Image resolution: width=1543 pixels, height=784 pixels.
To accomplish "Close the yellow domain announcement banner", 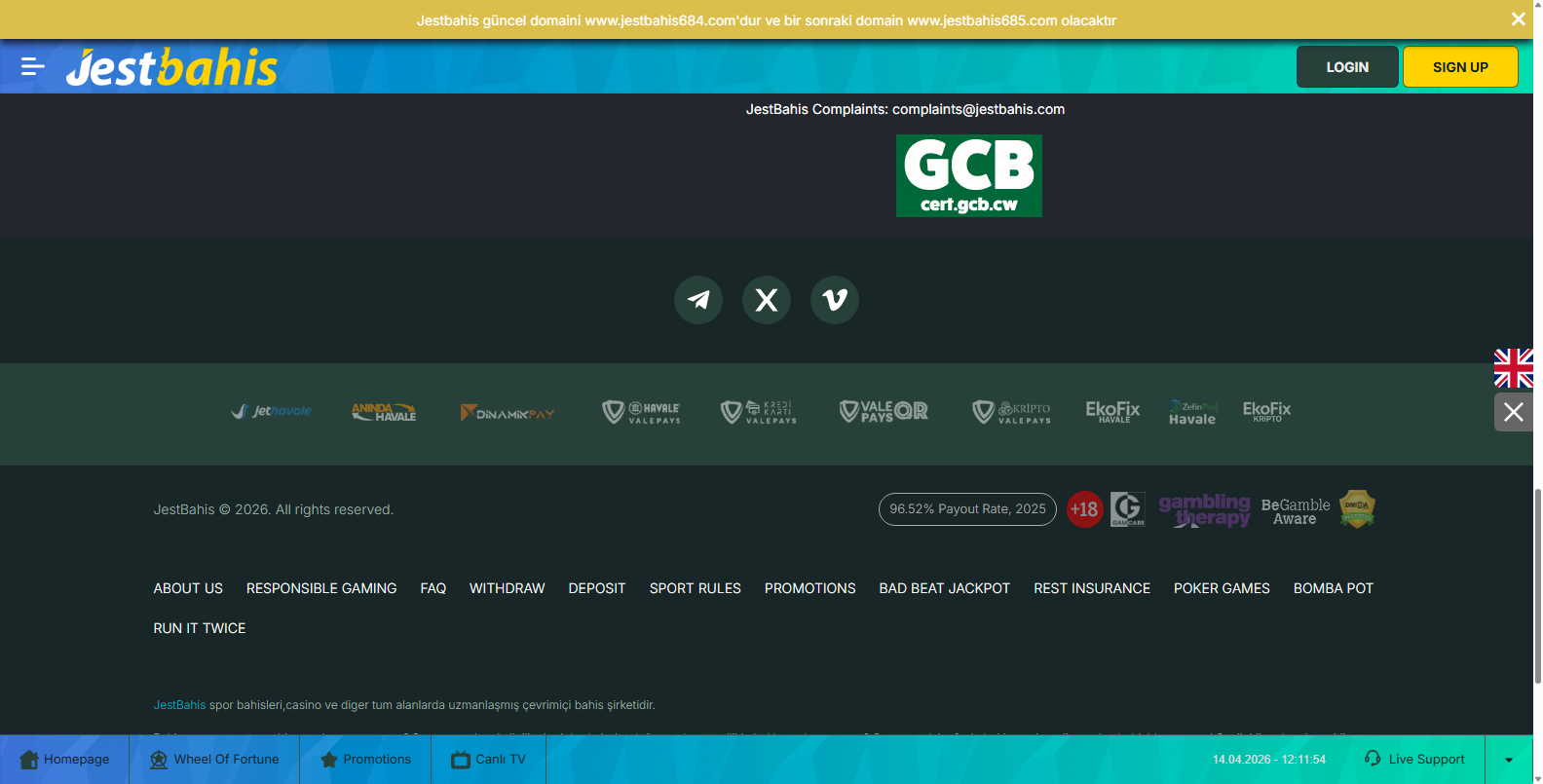I will (x=1518, y=19).
